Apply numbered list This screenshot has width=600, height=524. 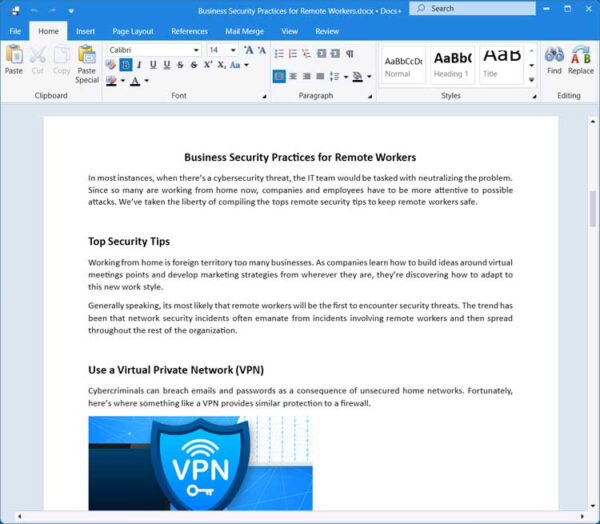click(293, 54)
